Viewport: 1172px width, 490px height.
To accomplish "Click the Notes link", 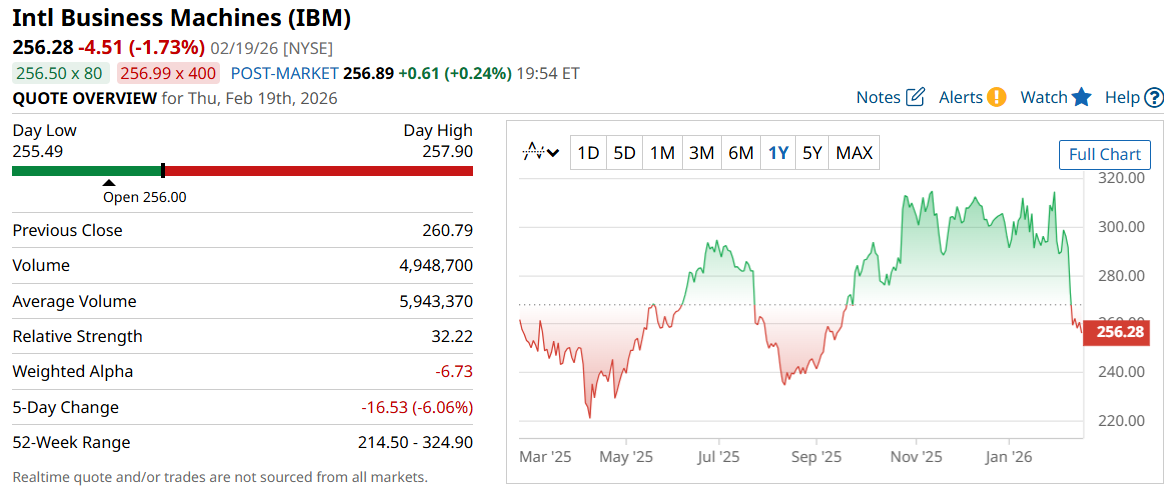I will coord(878,97).
